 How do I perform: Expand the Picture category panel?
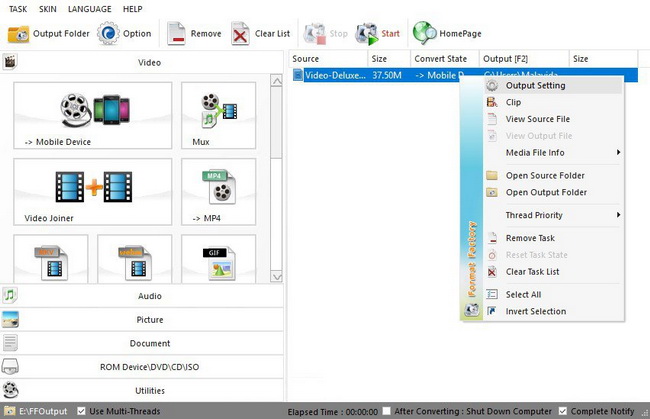point(148,320)
